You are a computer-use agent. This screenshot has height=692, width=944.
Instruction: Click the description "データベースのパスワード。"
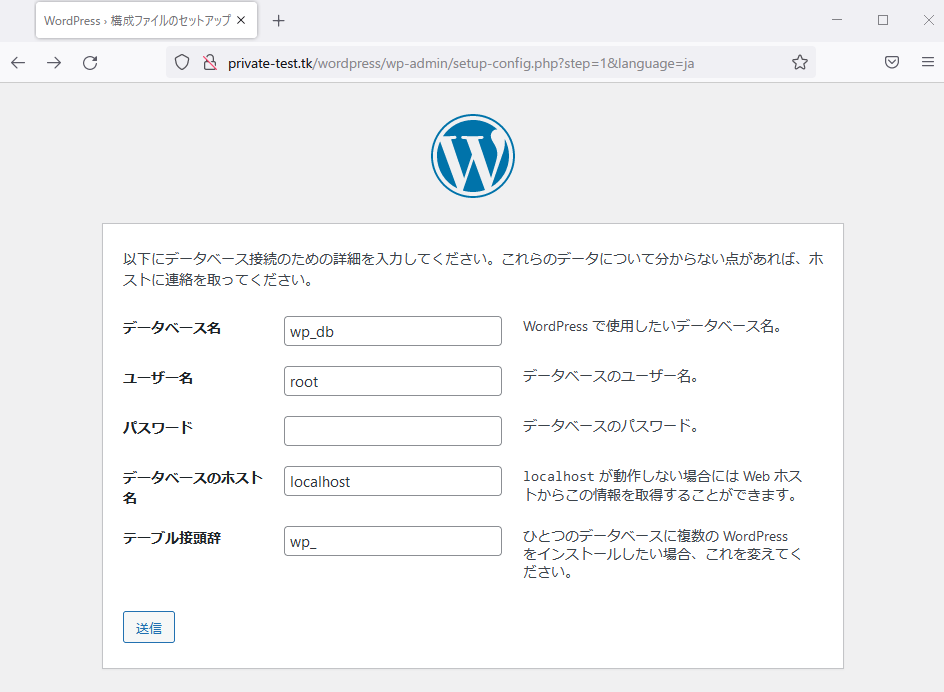tap(610, 426)
